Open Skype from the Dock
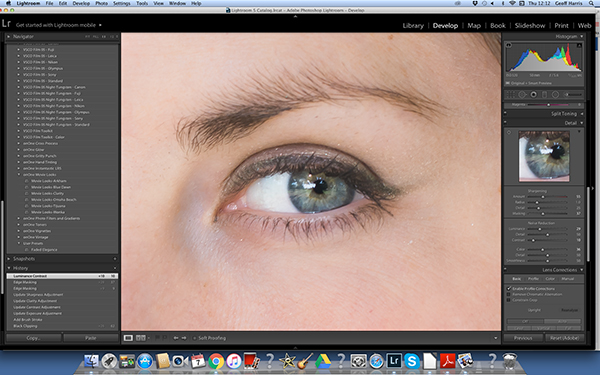Viewport: 600px width, 375px height. [412, 361]
